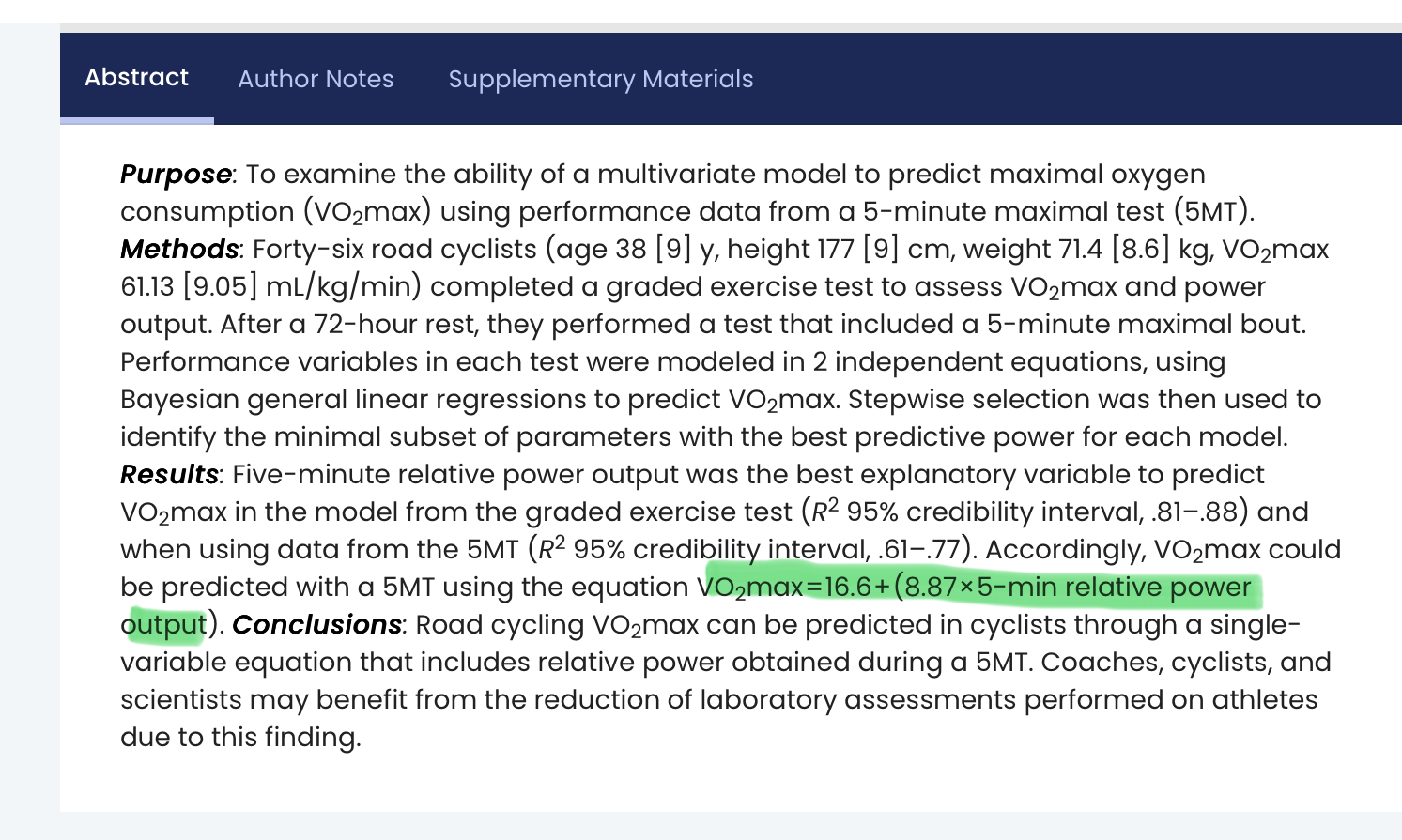1402x840 pixels.
Task: Click the final line "due to this finding."
Action: [x=240, y=738]
